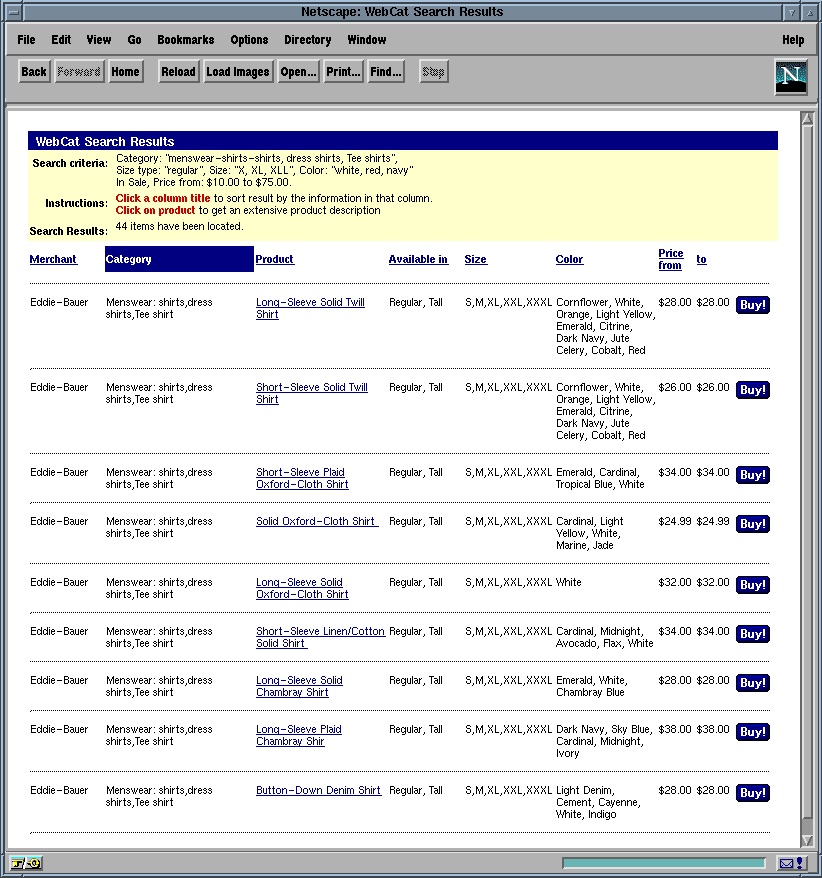
Task: Open Long-Sleeve Solid Twill Shirt product link
Action: [x=310, y=309]
